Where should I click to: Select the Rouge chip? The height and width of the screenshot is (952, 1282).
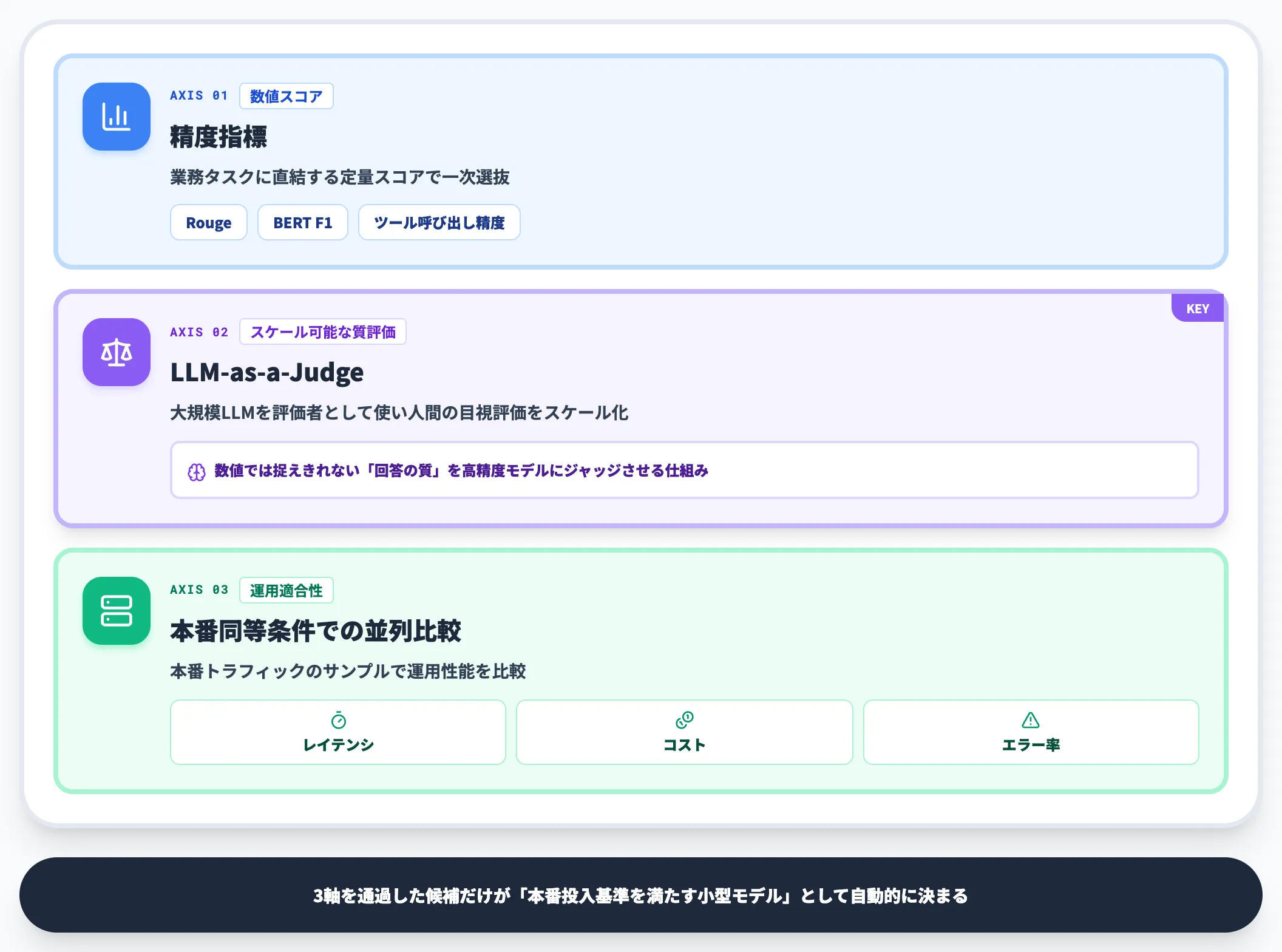[x=209, y=223]
